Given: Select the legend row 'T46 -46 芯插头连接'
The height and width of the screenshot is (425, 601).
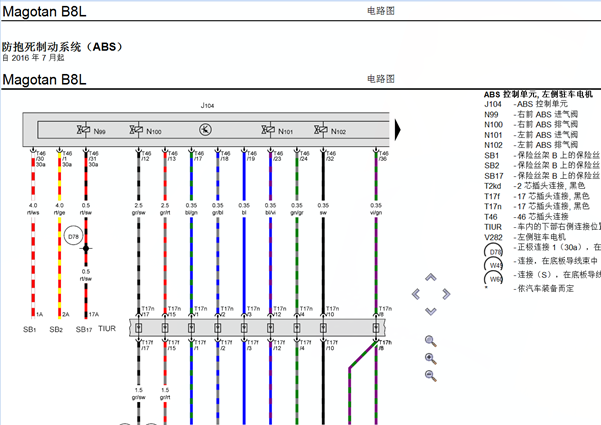Looking at the screenshot, I should coord(526,217).
